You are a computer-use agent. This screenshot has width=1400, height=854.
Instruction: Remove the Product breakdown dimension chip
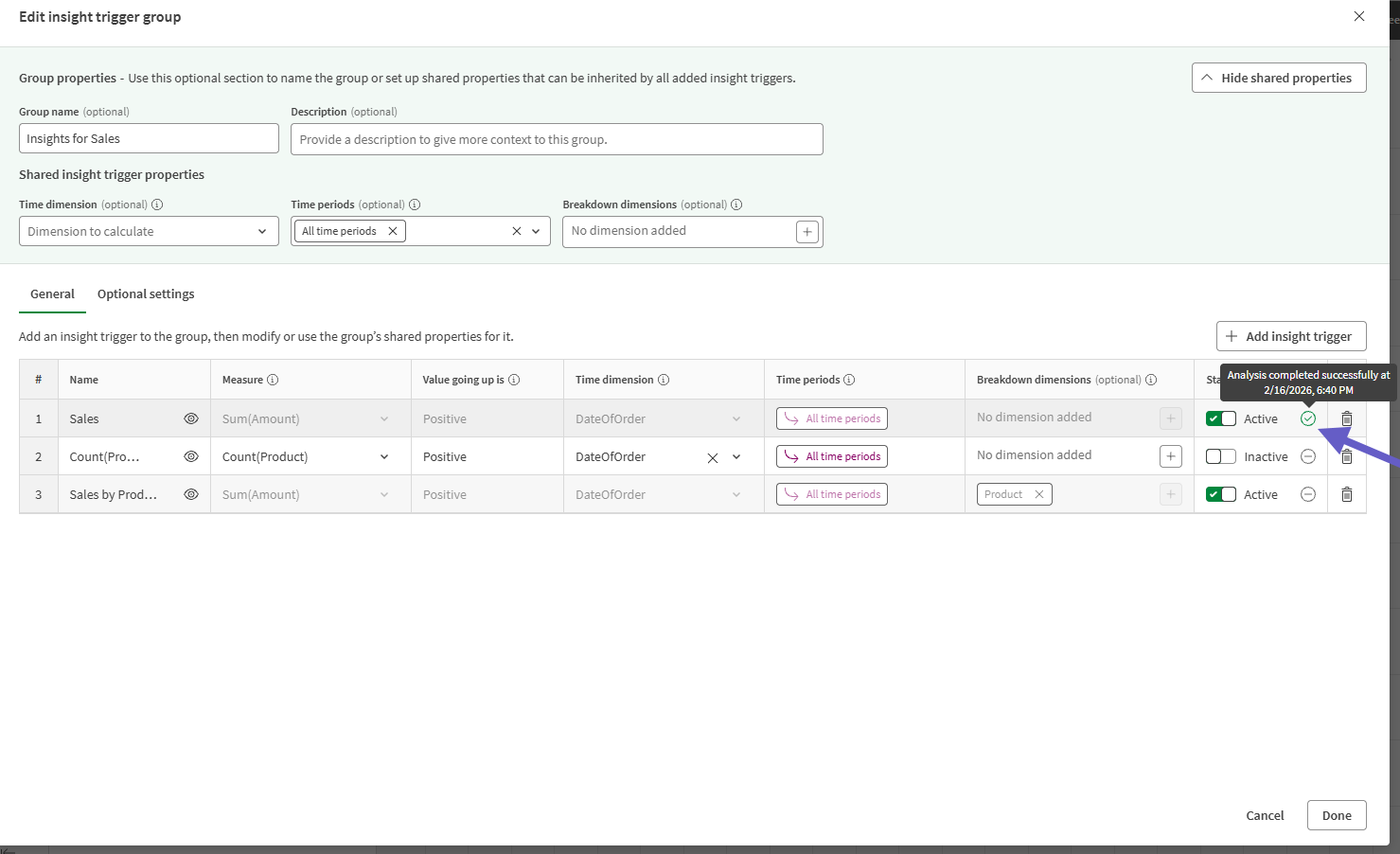coord(1039,493)
